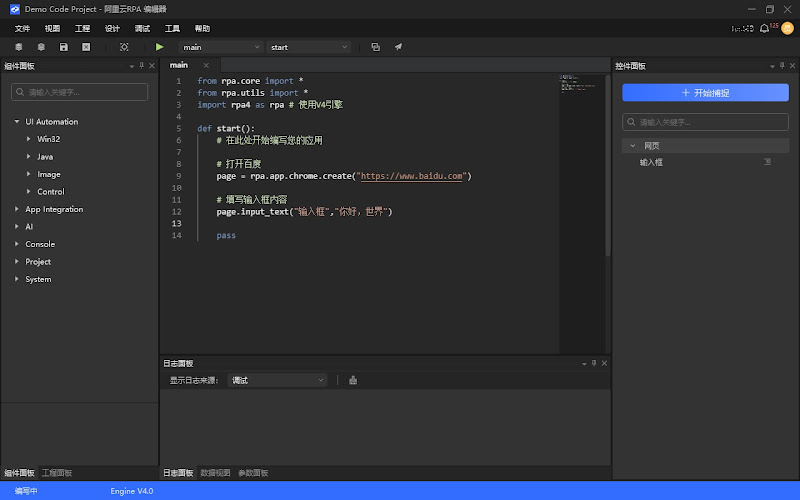
Task: Expand the Console tree node
Action: [17, 244]
